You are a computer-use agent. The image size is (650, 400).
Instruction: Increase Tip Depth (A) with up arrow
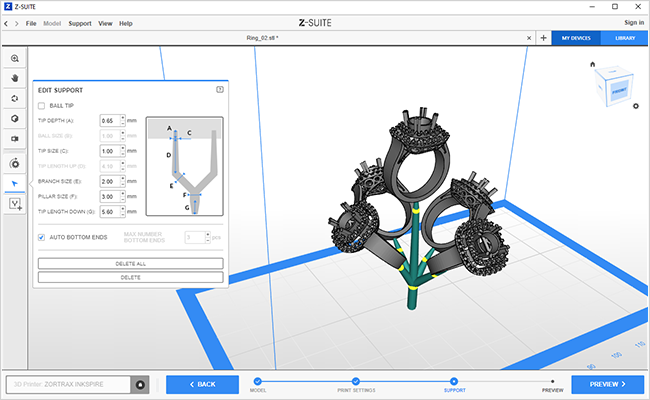click(x=123, y=118)
